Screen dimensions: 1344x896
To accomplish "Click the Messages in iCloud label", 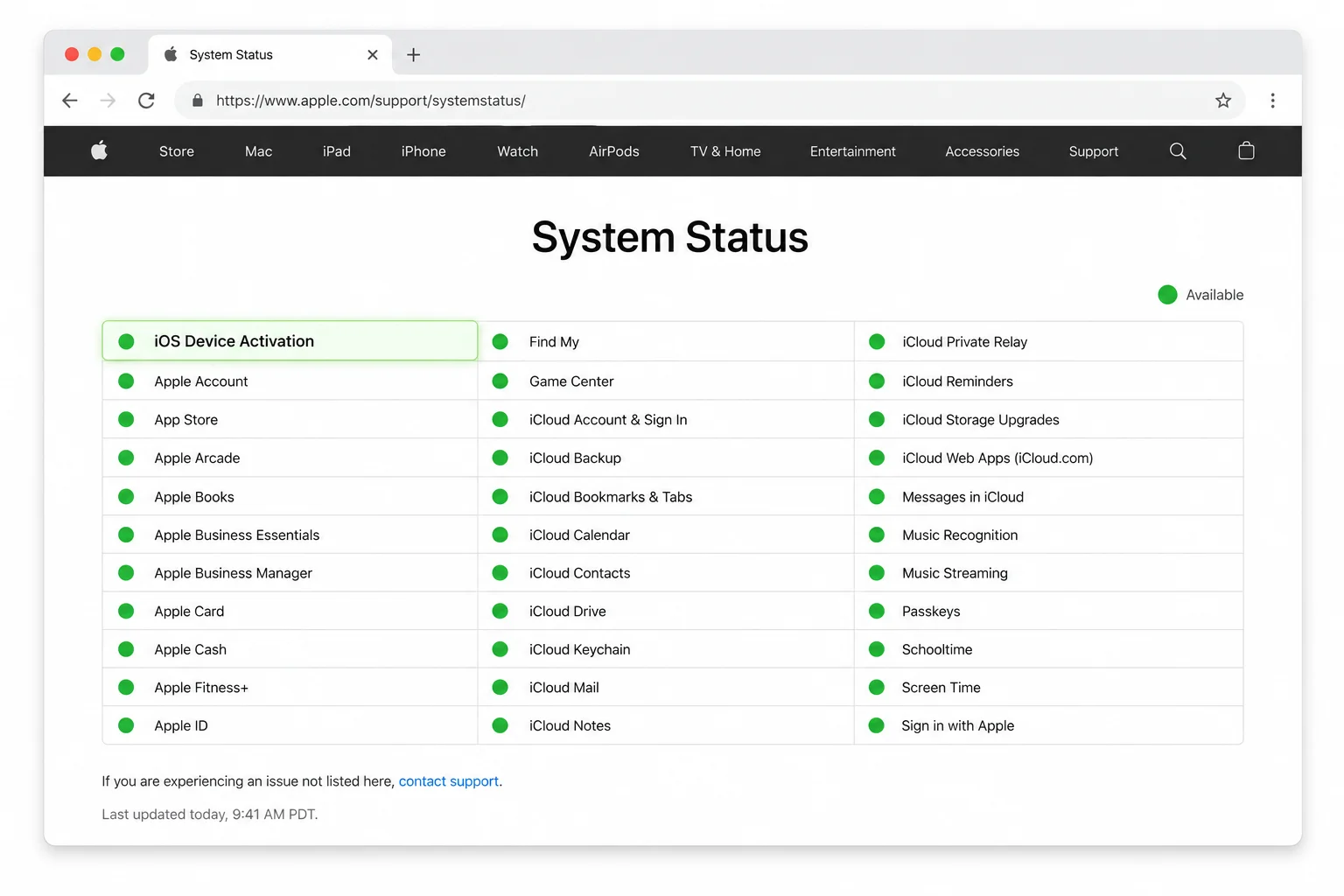I will coord(962,497).
